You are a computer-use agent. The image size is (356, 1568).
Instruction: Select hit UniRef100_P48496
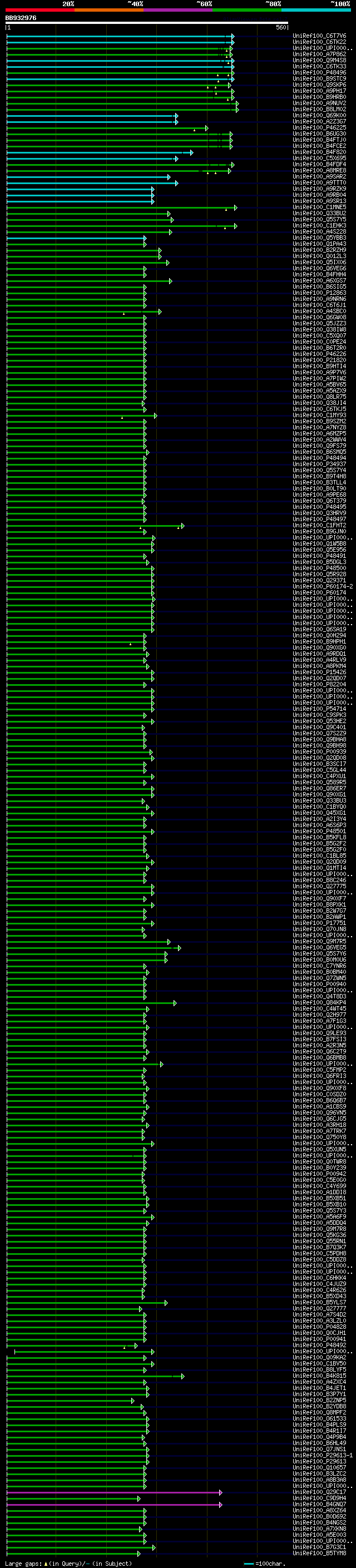[x=319, y=72]
